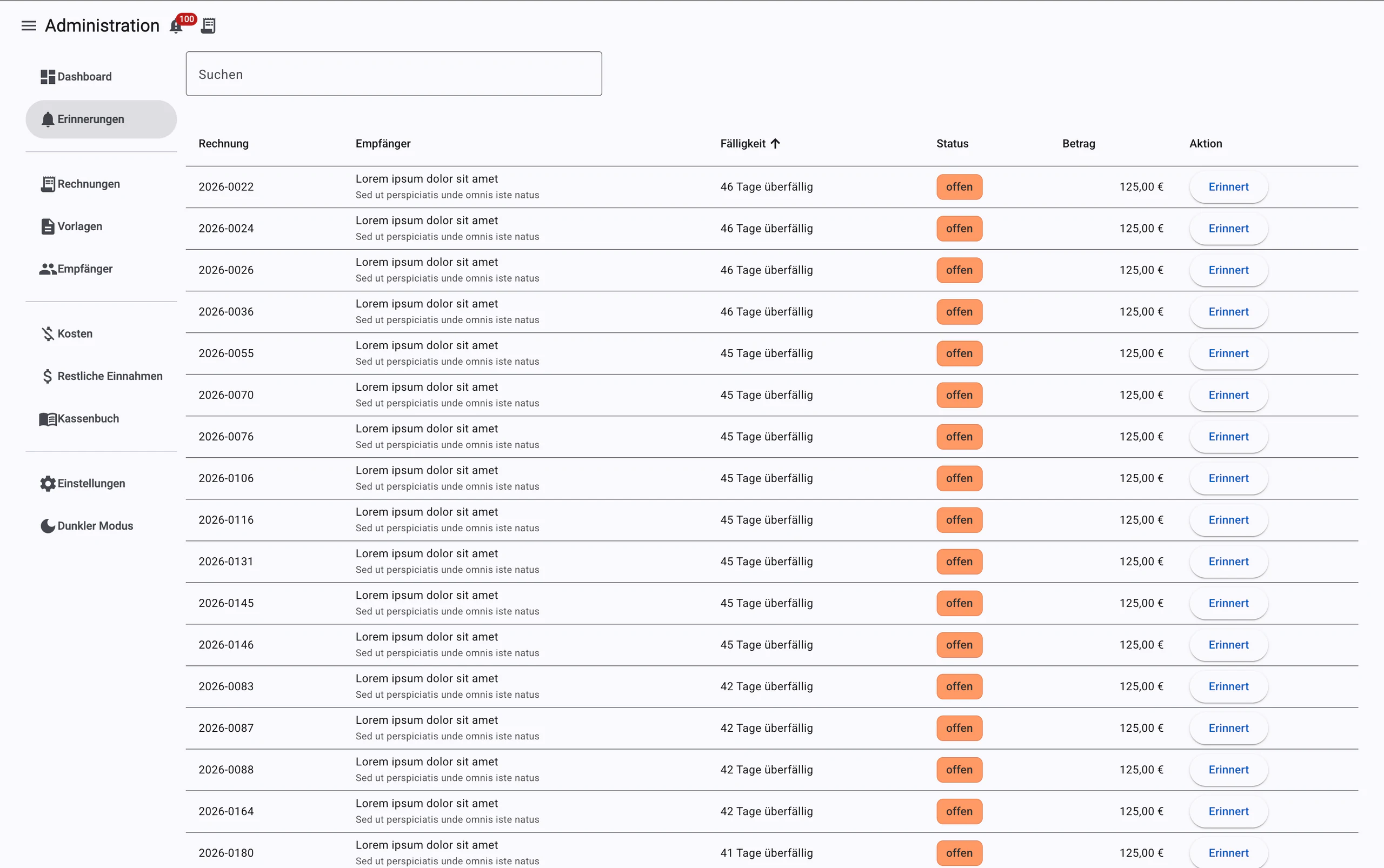This screenshot has width=1384, height=868.
Task: Enable Dunkler Modus
Action: pos(101,526)
